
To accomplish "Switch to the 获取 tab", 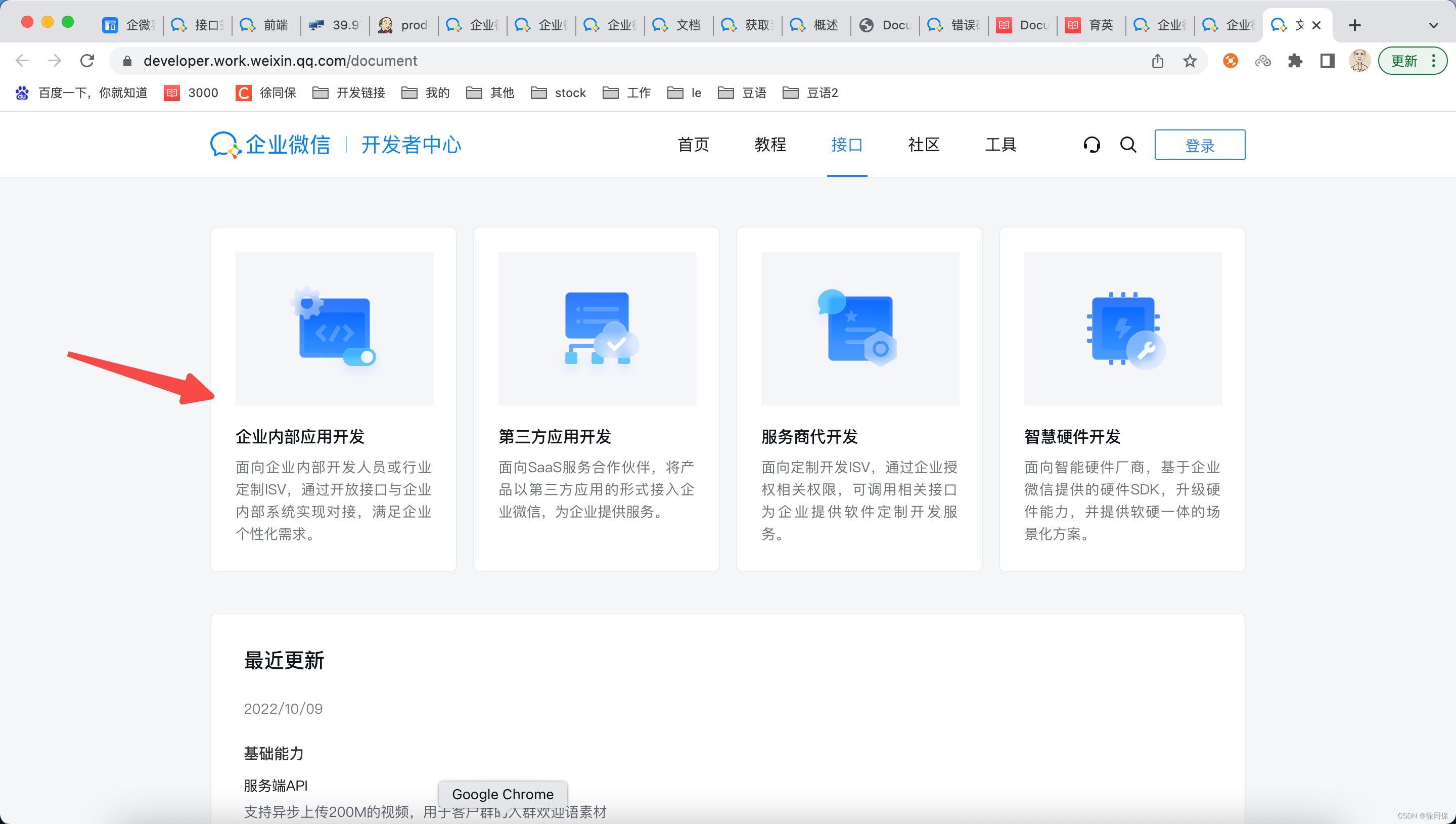I will coord(748,25).
